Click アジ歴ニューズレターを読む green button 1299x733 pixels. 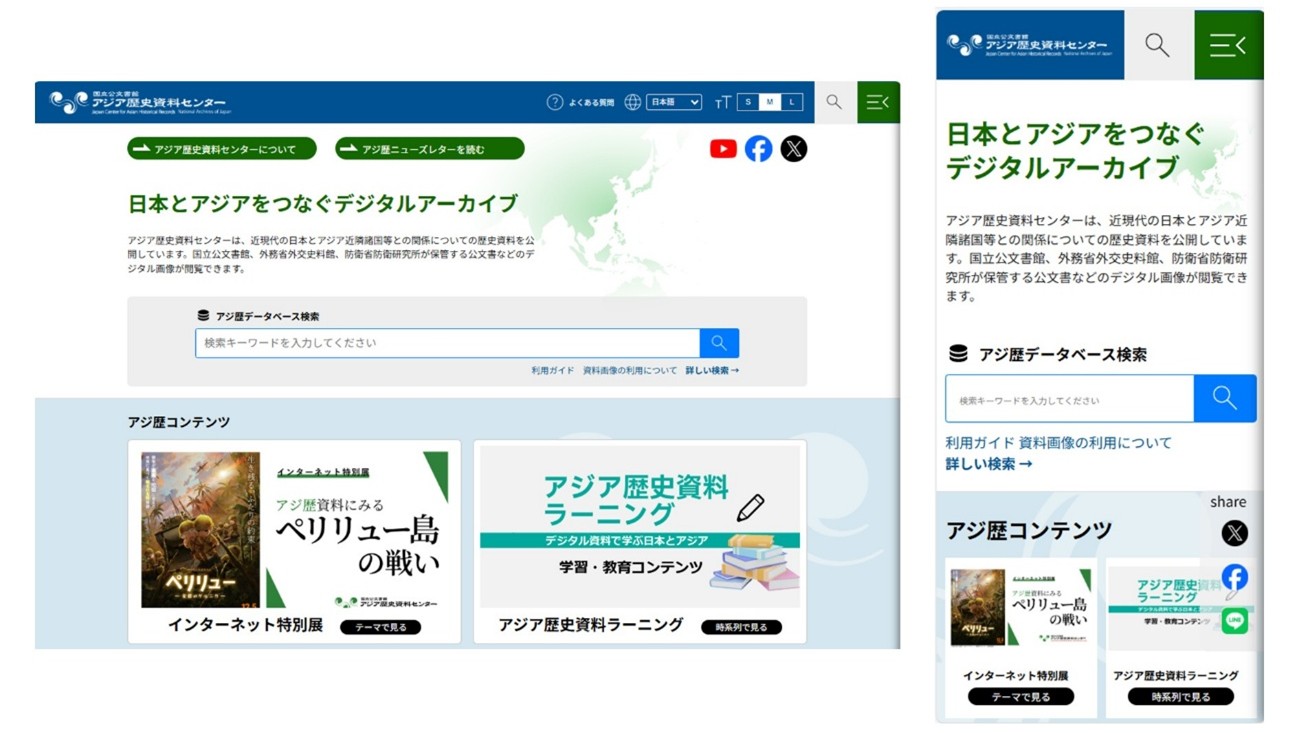click(430, 149)
